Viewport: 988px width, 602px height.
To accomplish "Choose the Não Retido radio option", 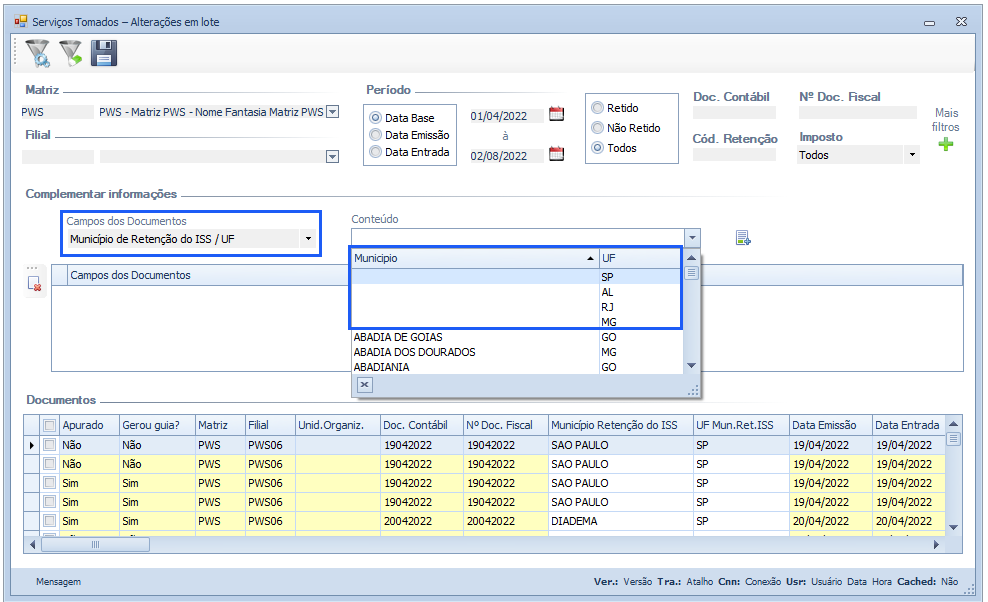I will pyautogui.click(x=598, y=128).
